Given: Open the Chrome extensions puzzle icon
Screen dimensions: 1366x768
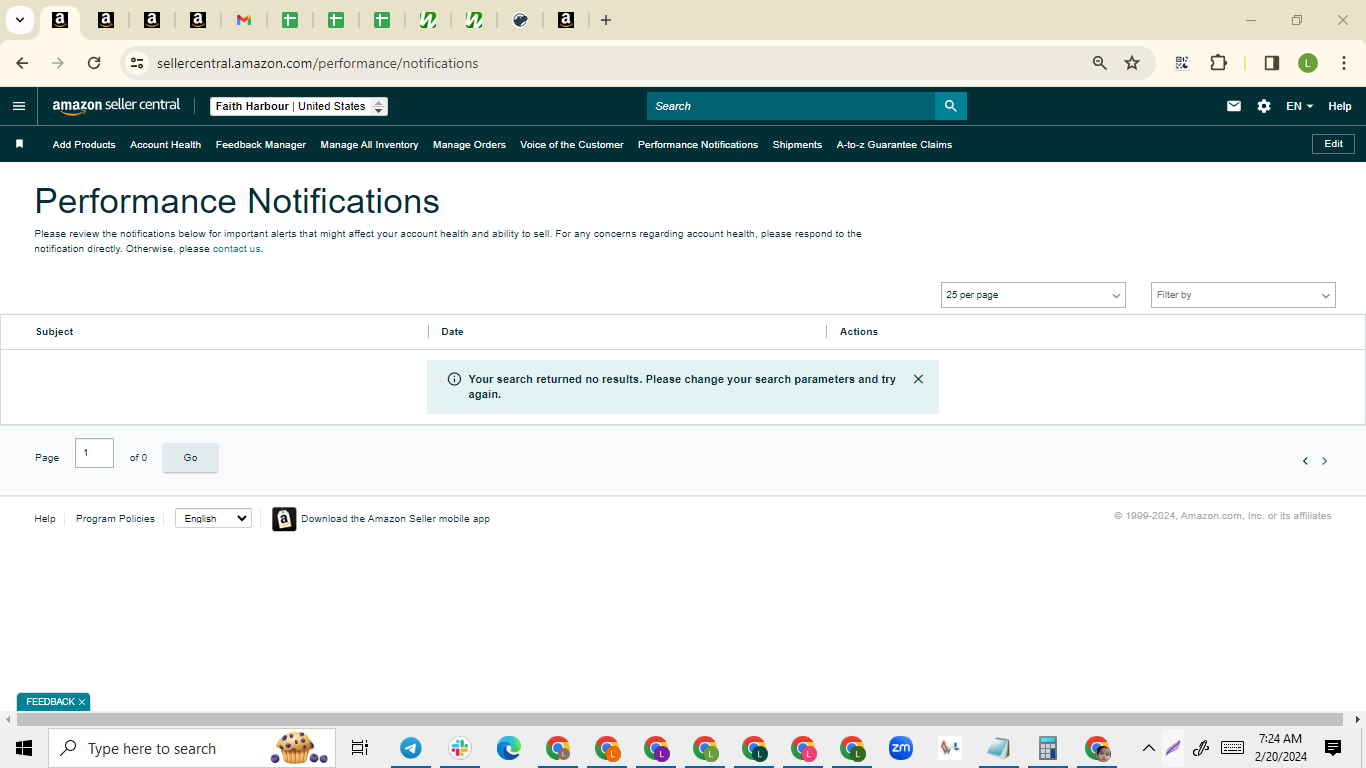Looking at the screenshot, I should (1218, 63).
